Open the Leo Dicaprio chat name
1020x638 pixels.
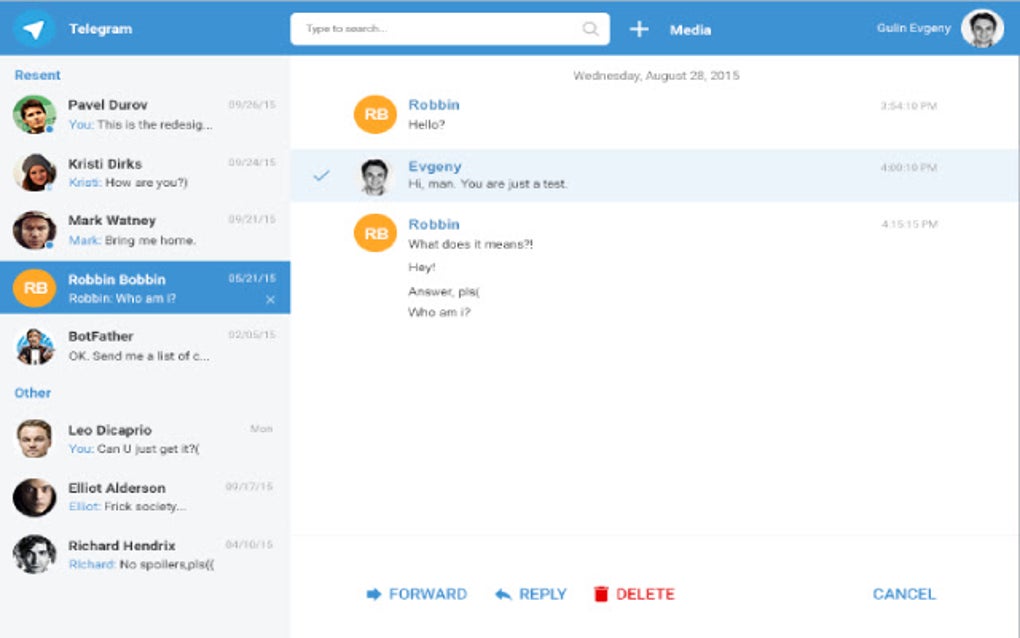click(110, 430)
